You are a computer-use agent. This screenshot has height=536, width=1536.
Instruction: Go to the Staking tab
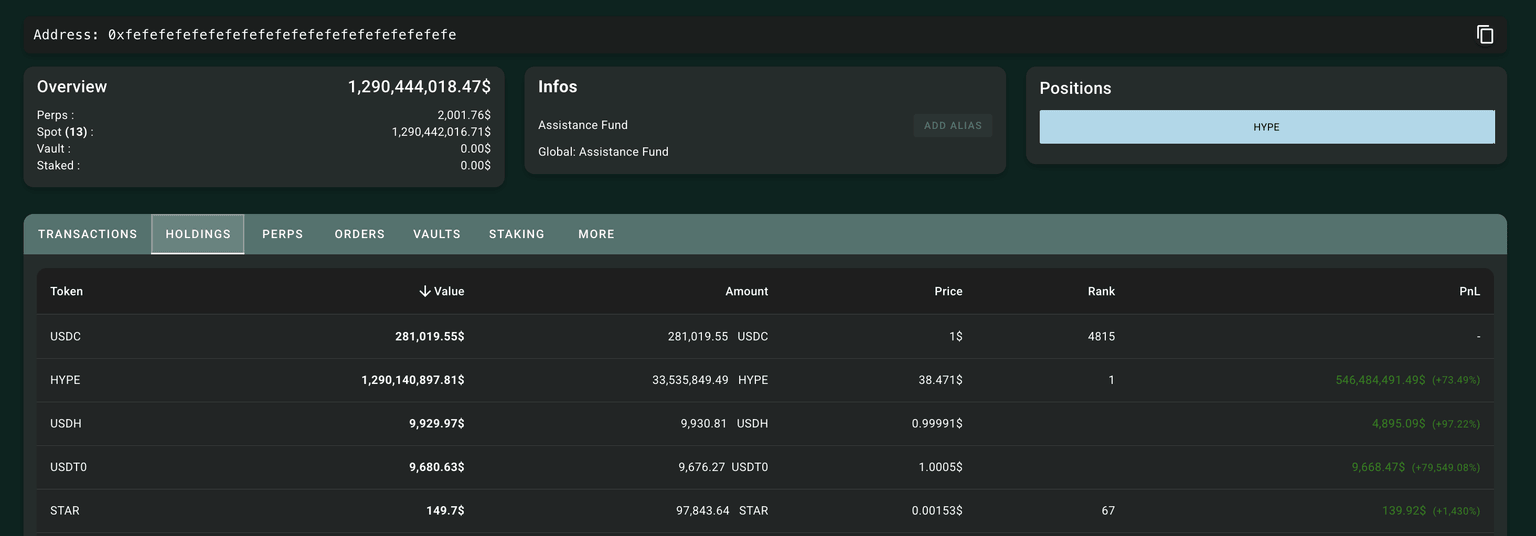516,234
